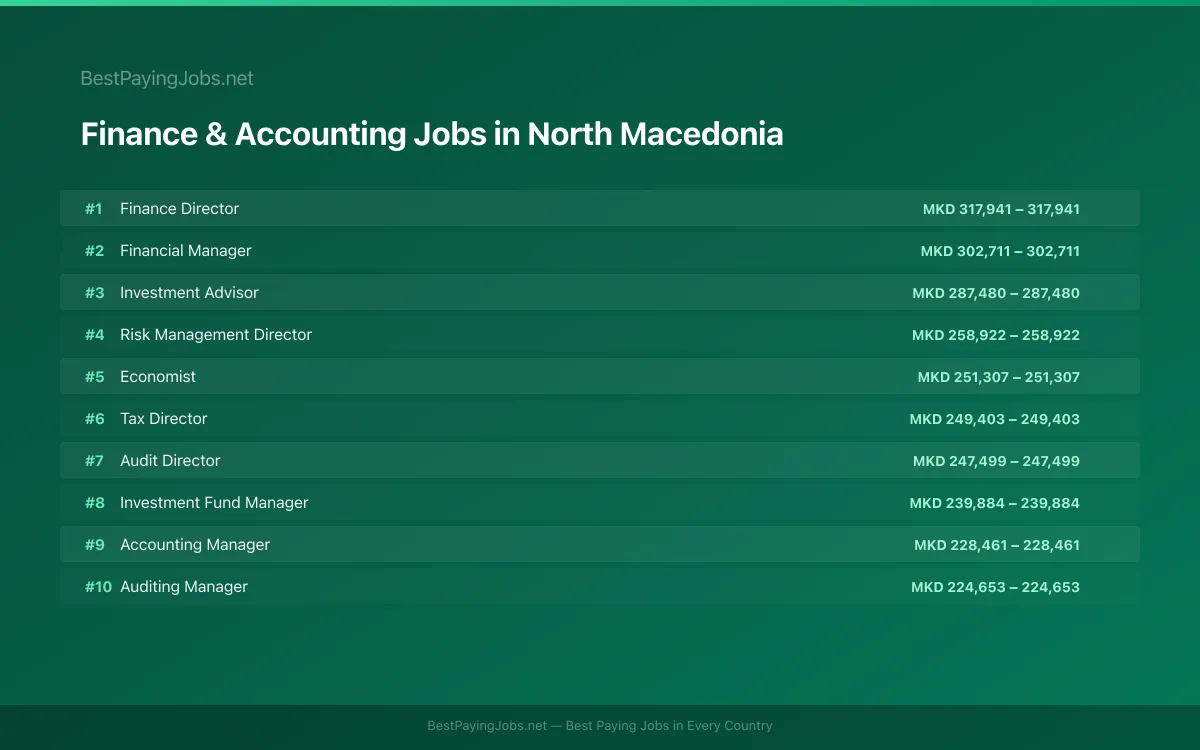This screenshot has height=750, width=1200.
Task: Click the salary MKD 251,307 – 251,307
Action: (999, 377)
